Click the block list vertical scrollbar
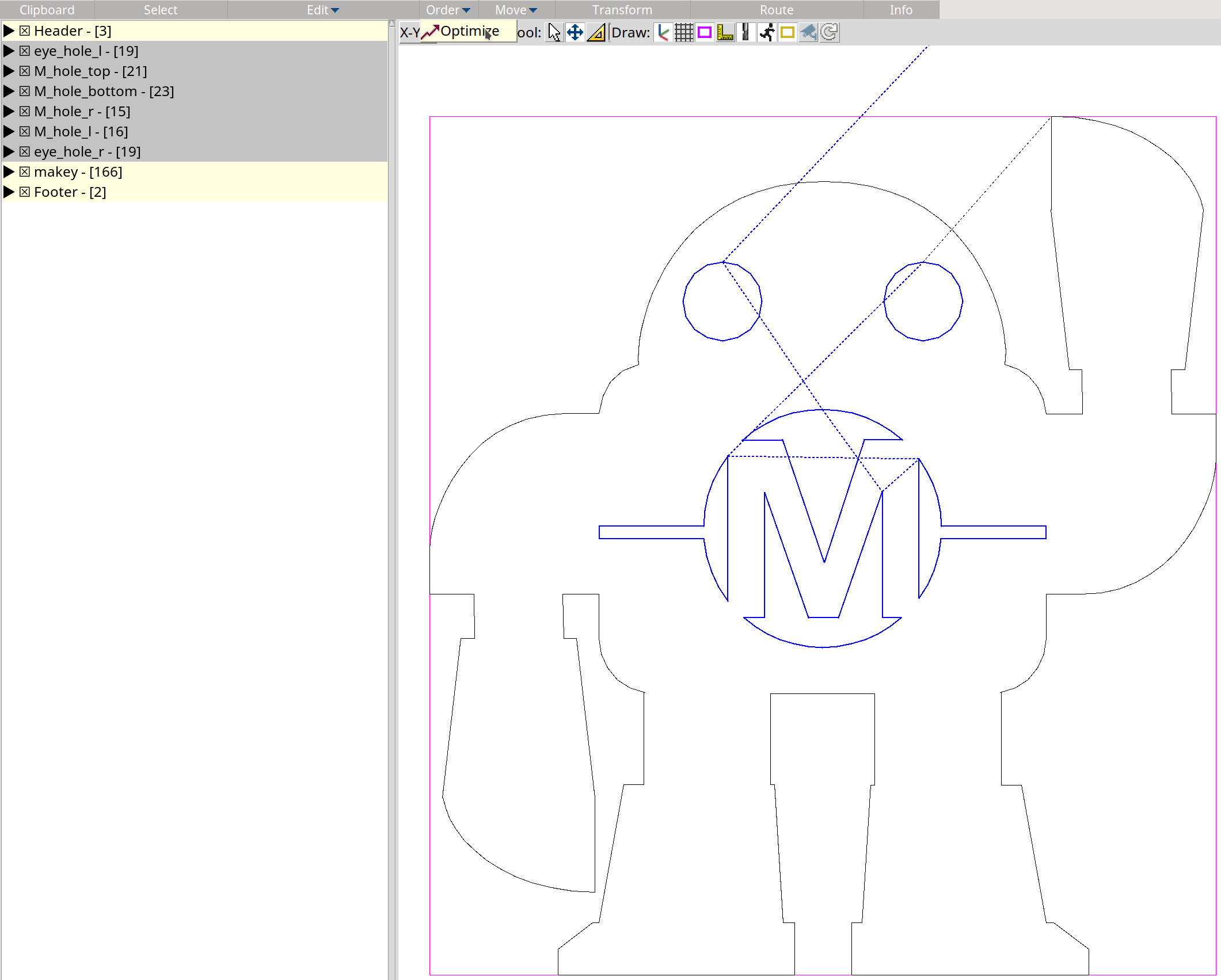Screen dimensions: 1221x980 pos(392,499)
